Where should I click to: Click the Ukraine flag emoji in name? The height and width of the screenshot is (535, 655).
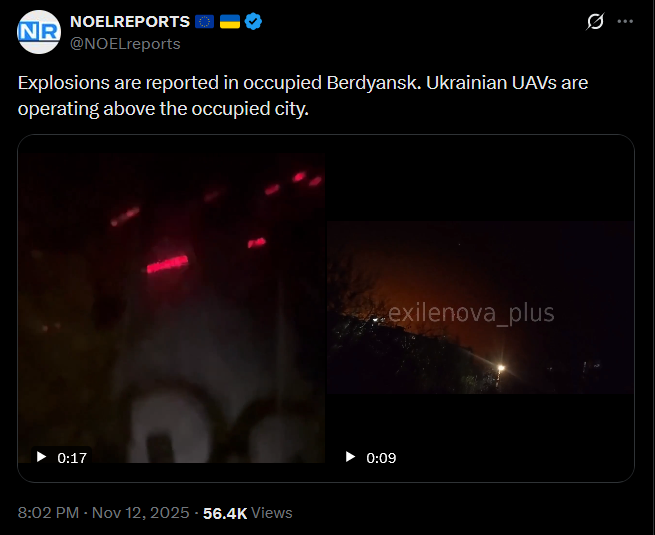pos(230,21)
